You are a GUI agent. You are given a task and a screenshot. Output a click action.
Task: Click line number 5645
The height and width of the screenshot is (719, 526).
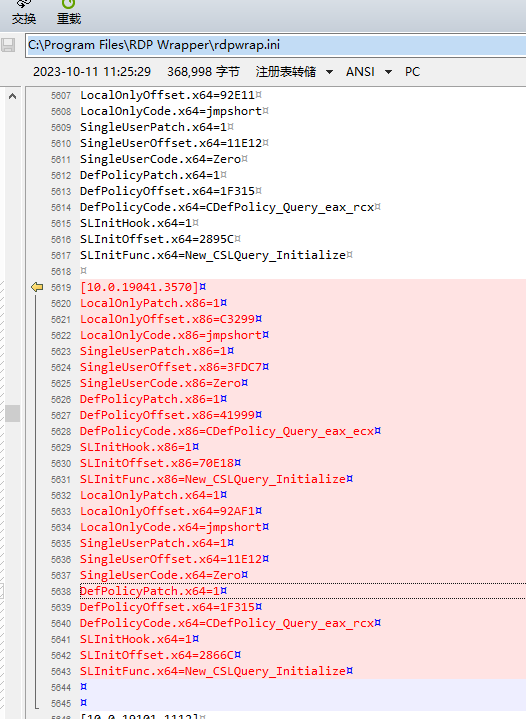pyautogui.click(x=61, y=703)
